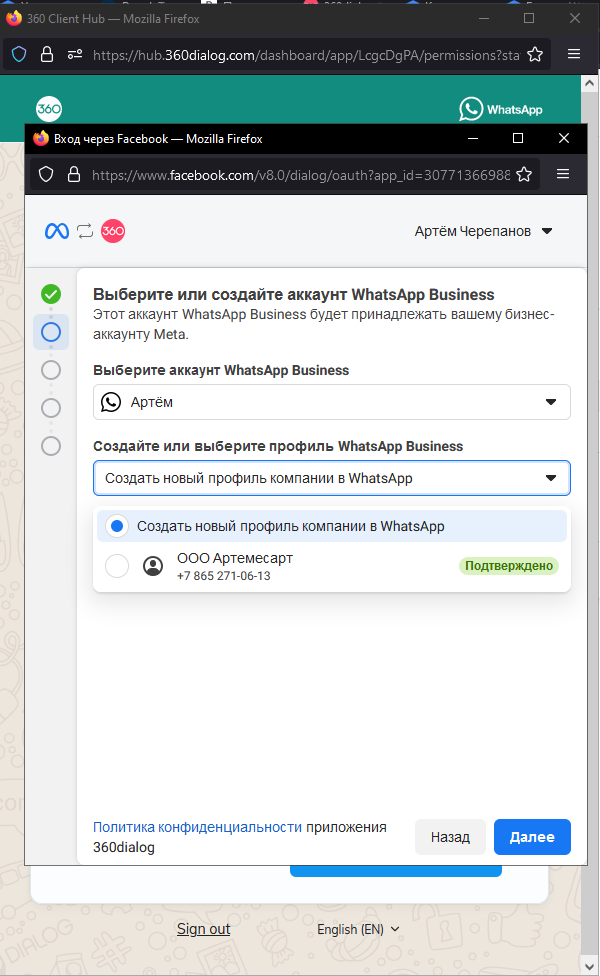Bookmark the page with the star in the Facebook login window

524,174
